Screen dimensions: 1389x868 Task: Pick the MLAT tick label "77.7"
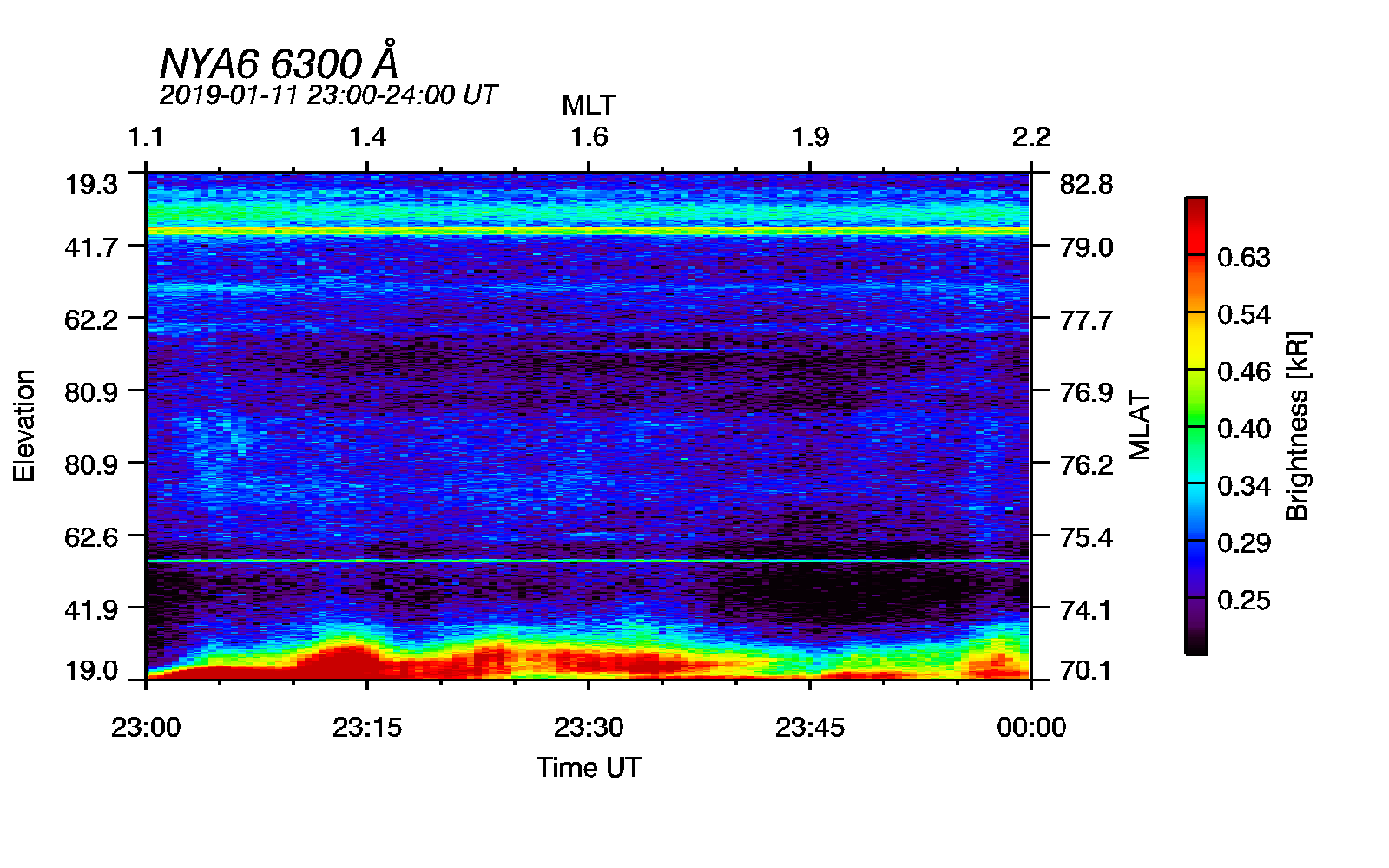click(1086, 320)
